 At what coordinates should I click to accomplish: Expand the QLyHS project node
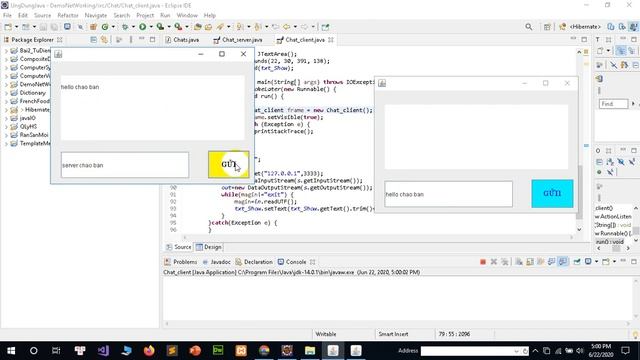pyautogui.click(x=6, y=127)
